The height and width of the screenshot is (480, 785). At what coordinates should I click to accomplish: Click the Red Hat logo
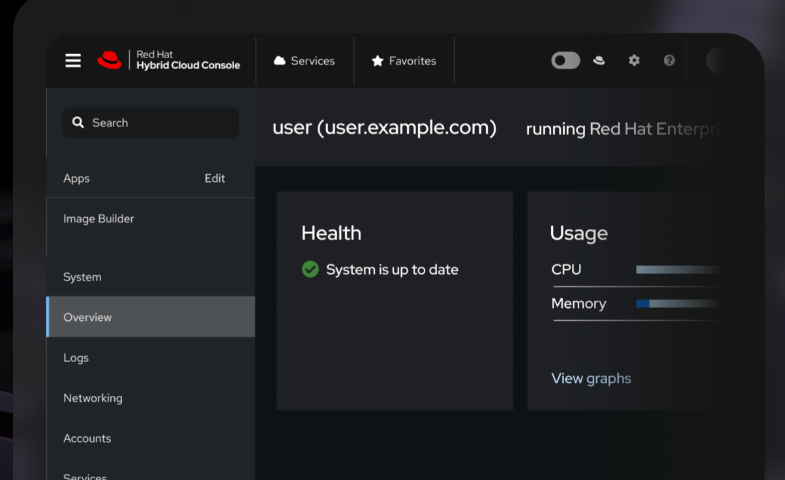coord(109,61)
